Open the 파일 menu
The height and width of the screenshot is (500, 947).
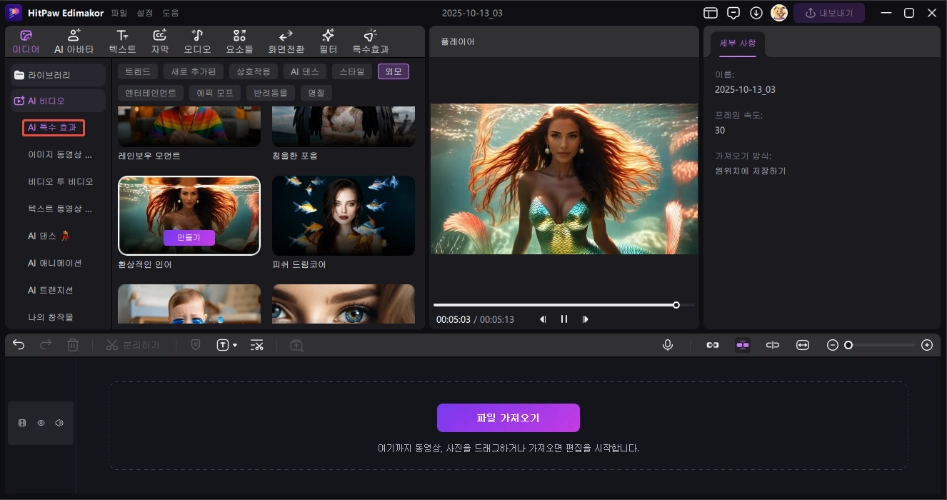point(120,13)
